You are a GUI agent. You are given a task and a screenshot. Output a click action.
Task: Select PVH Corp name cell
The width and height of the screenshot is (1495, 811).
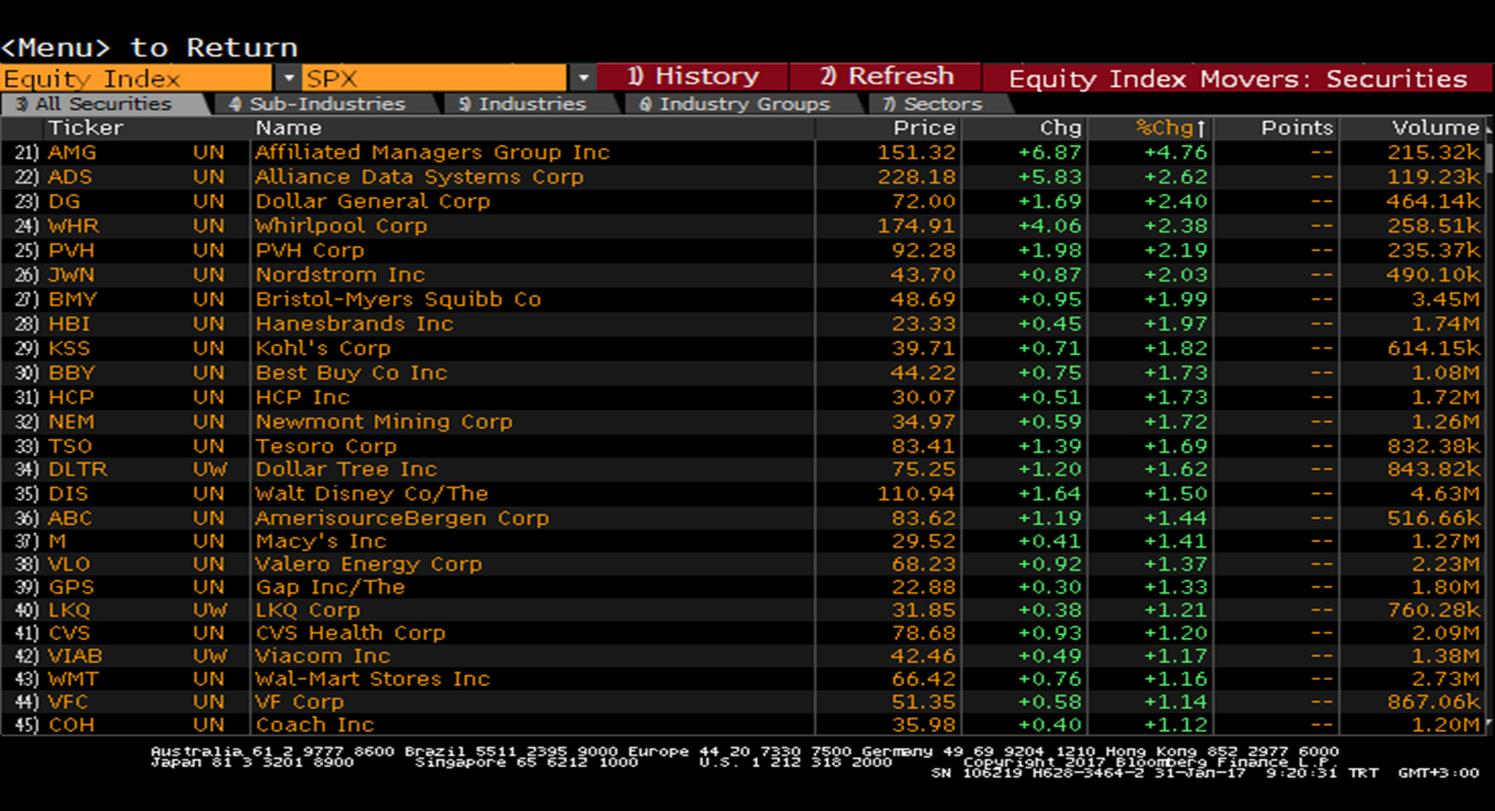[x=309, y=250]
